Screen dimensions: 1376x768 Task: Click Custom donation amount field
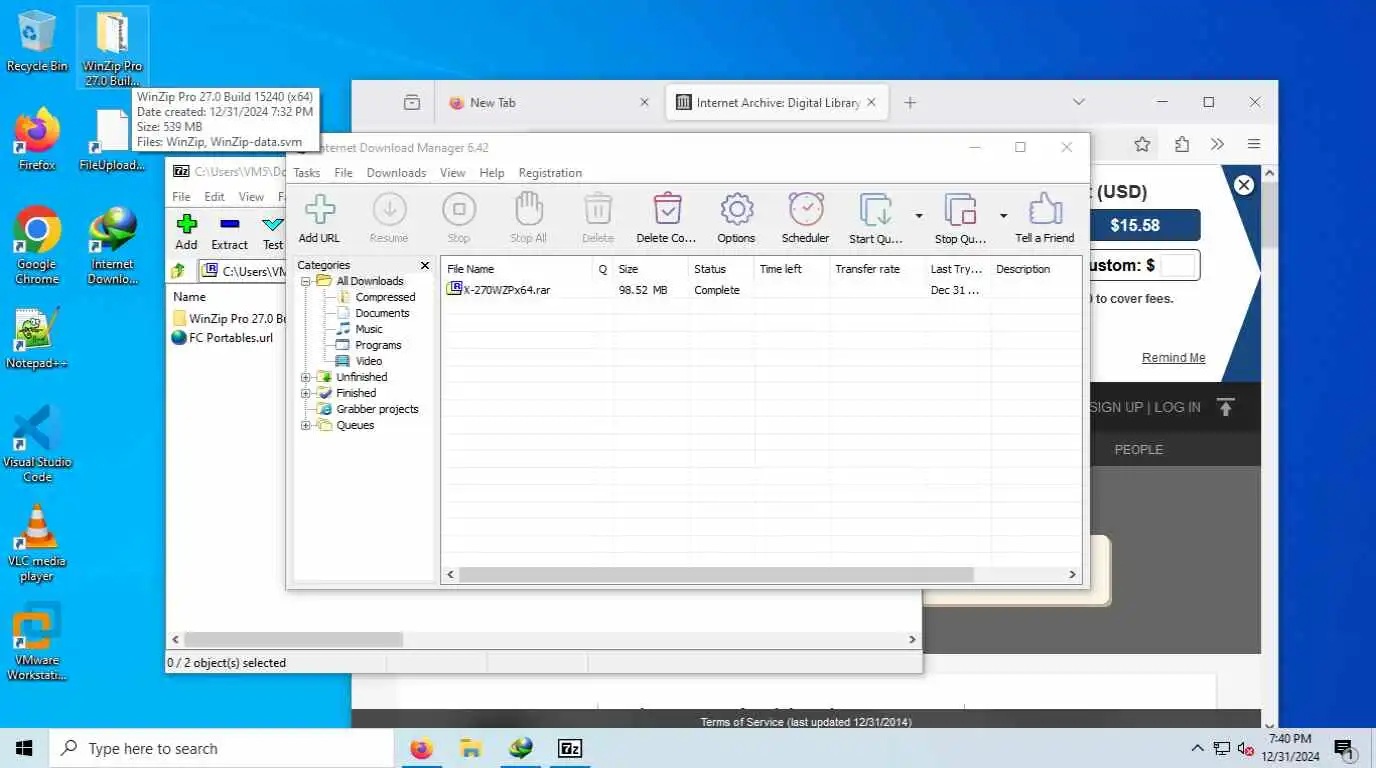[1178, 265]
